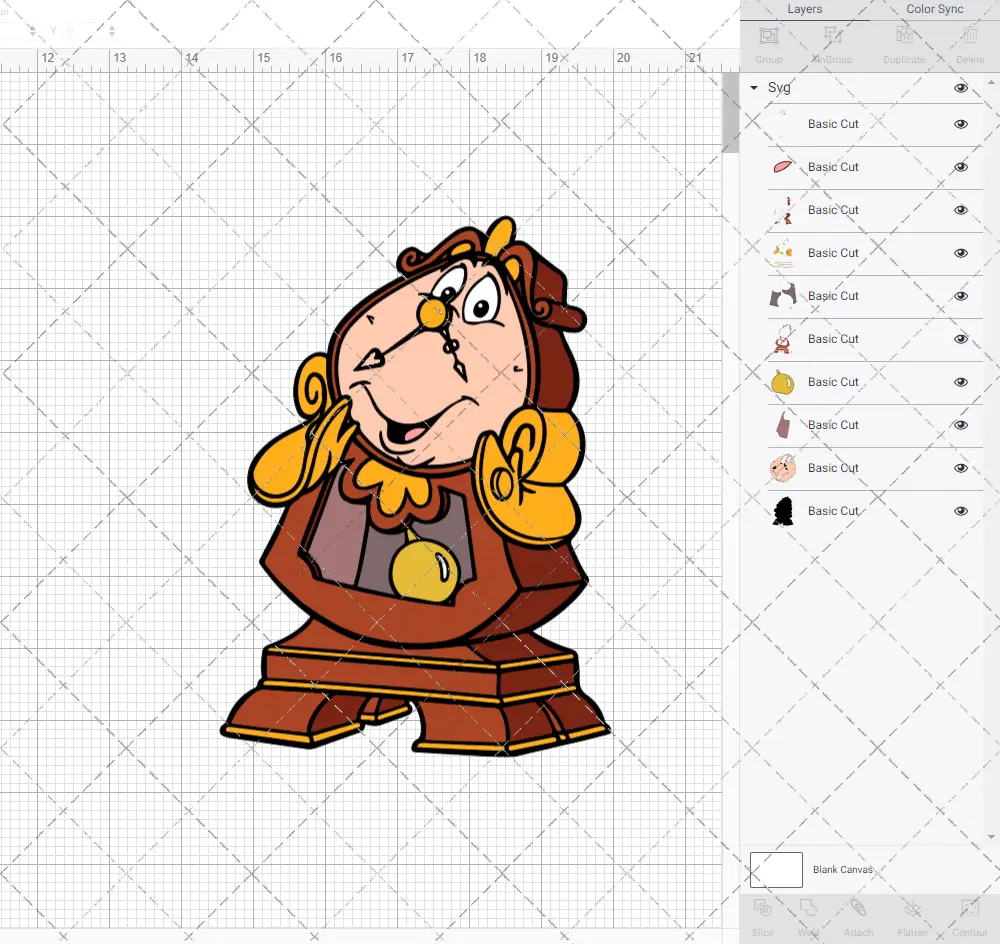Select the red outline figure thumbnail
The height and width of the screenshot is (944, 1000).
[x=783, y=339]
